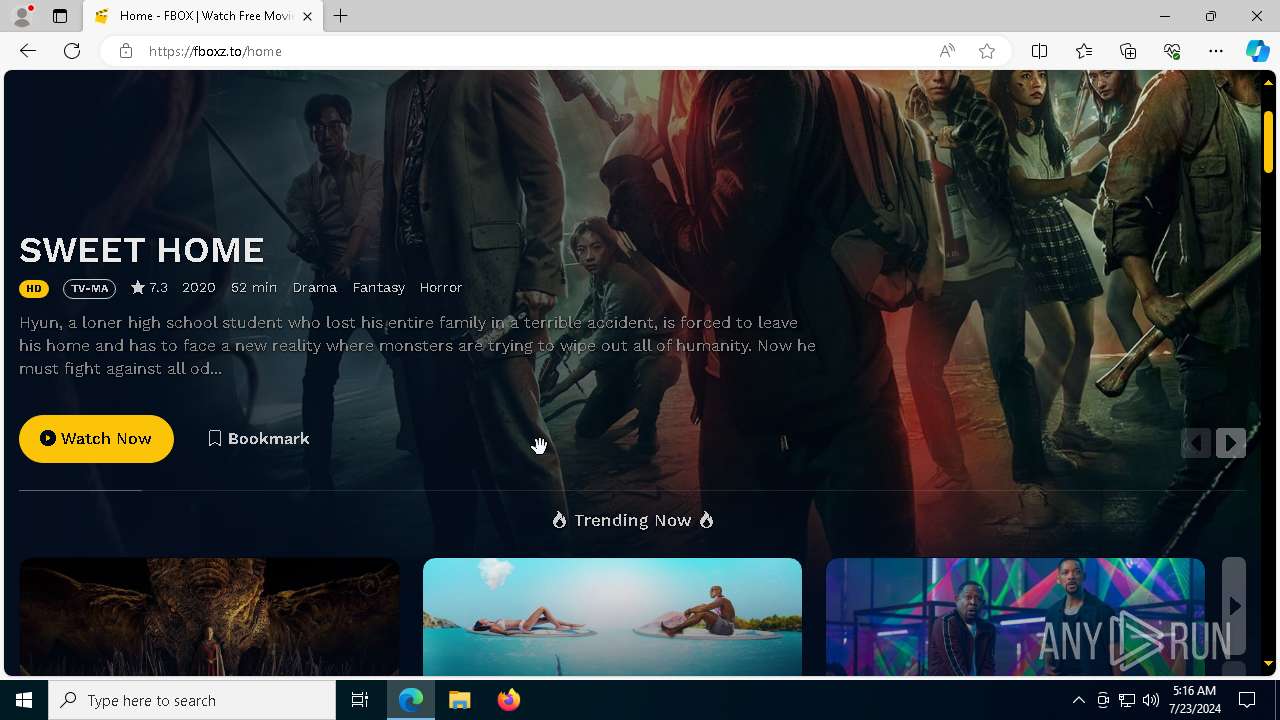Click the 7.3 star rating
This screenshot has height=720, width=1280.
(x=149, y=288)
